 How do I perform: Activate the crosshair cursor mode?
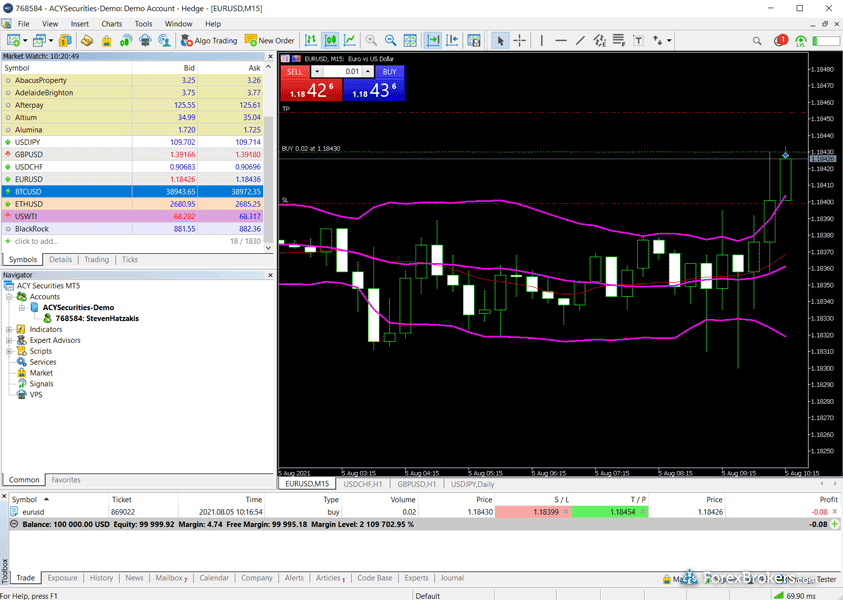coord(520,40)
